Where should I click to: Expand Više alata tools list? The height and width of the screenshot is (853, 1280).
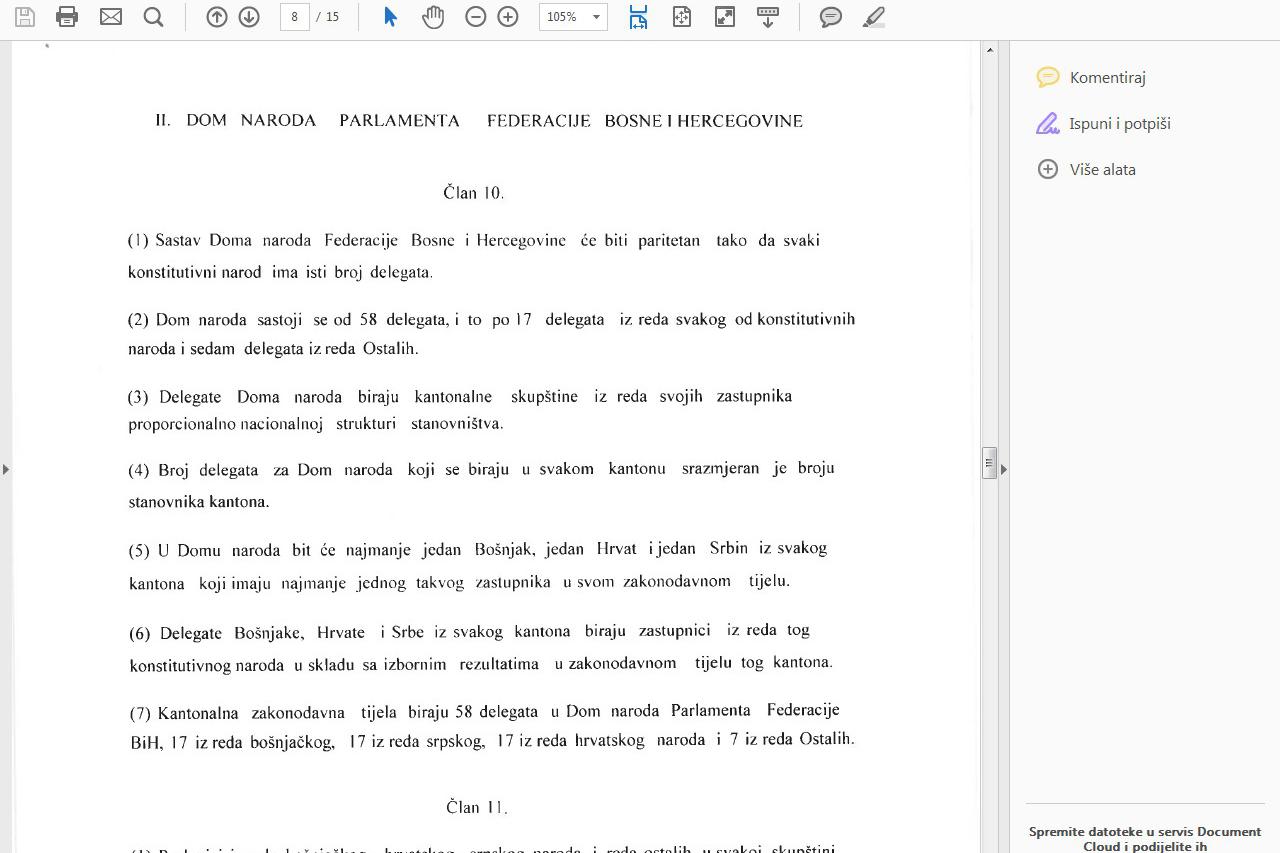point(1102,169)
